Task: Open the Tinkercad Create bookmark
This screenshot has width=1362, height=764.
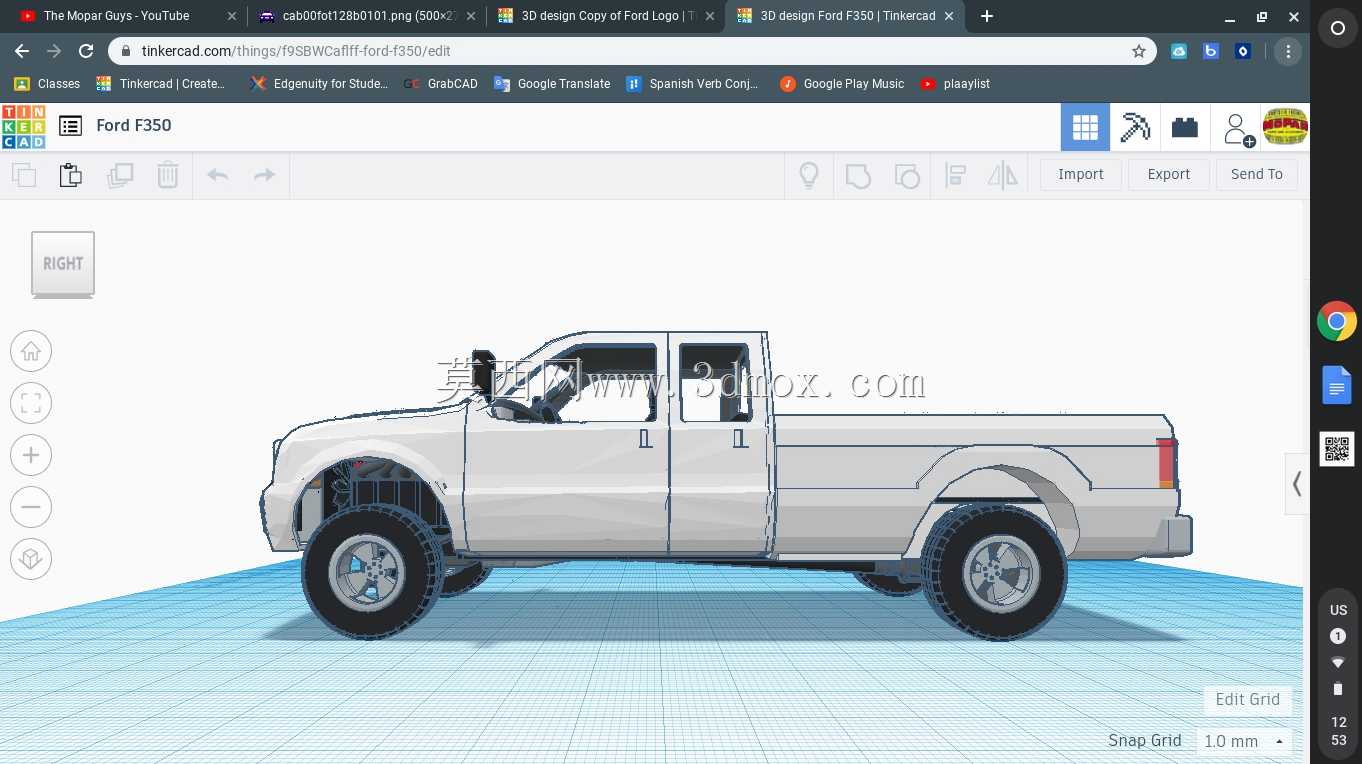Action: point(162,84)
